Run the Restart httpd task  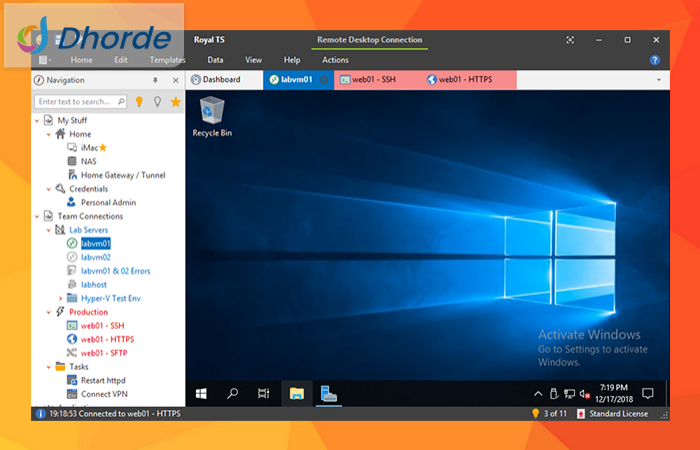(x=102, y=381)
